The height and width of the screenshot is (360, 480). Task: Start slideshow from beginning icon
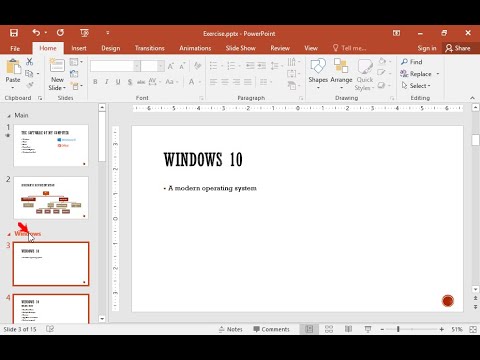(x=84, y=33)
